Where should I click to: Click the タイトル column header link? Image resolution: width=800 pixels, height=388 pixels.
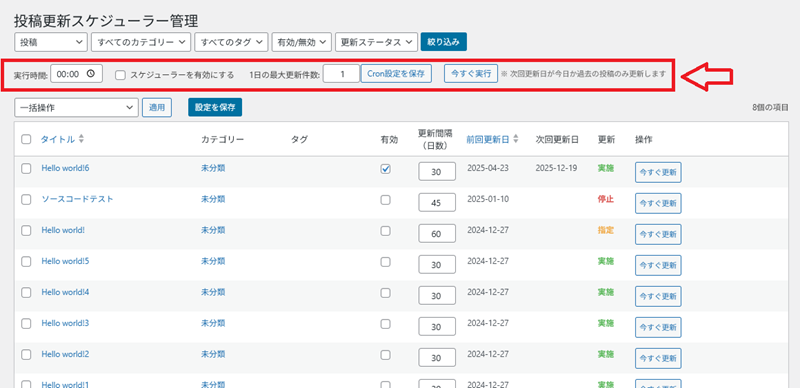pos(58,139)
